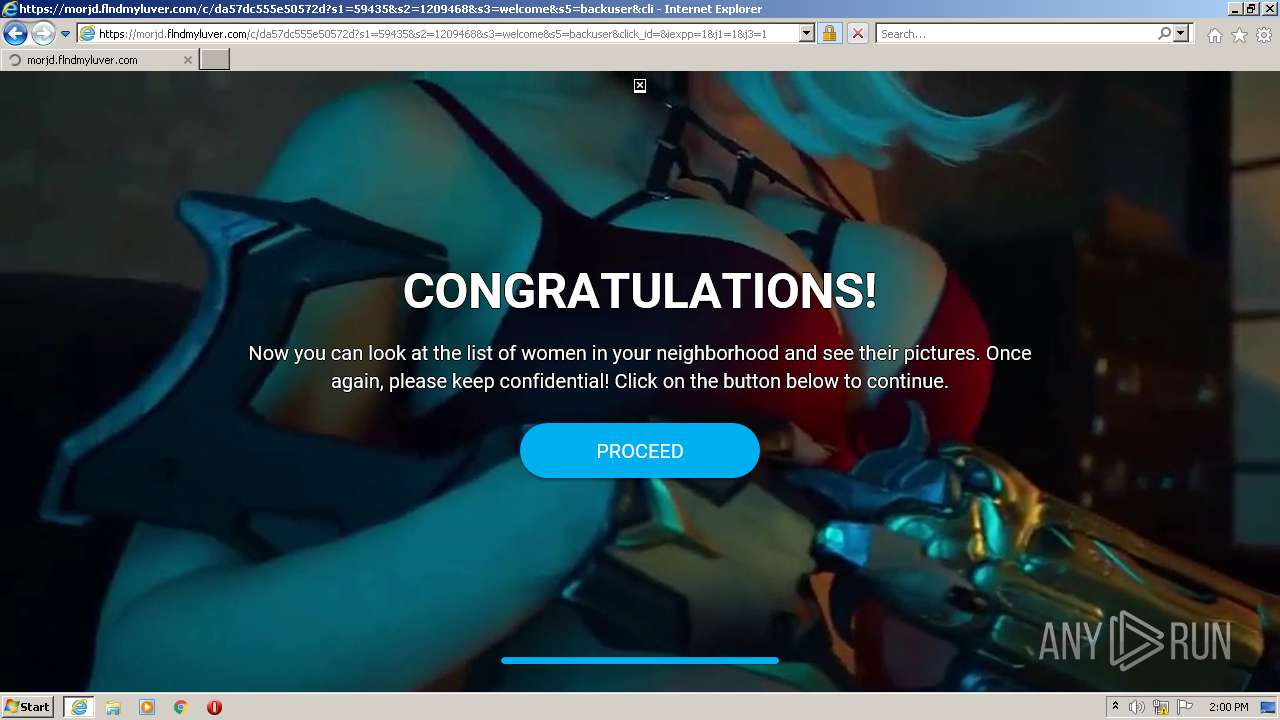Click the browser Forward arrow button
This screenshot has width=1280, height=720.
pyautogui.click(x=42, y=34)
